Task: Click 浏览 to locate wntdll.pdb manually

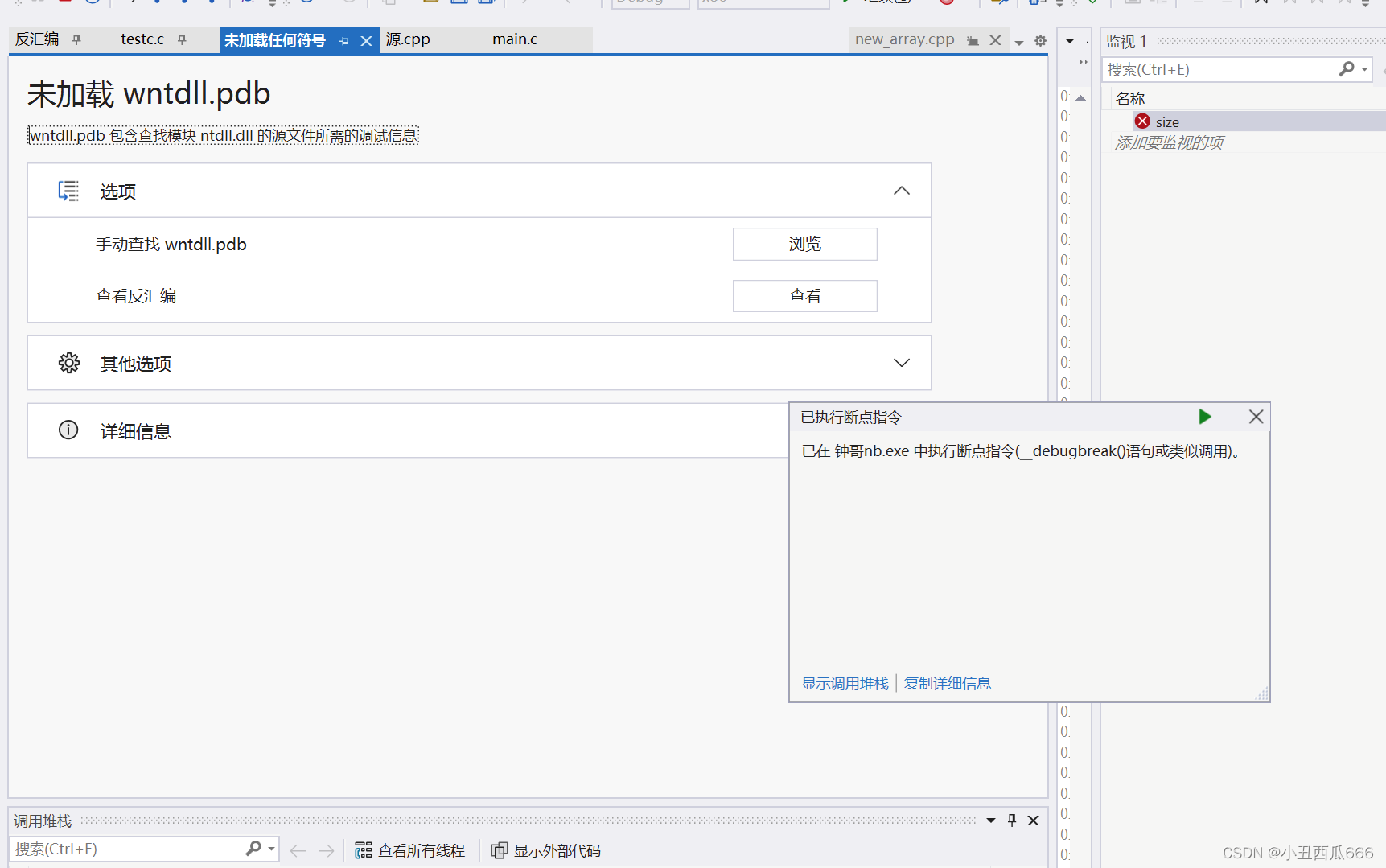Action: pos(804,244)
